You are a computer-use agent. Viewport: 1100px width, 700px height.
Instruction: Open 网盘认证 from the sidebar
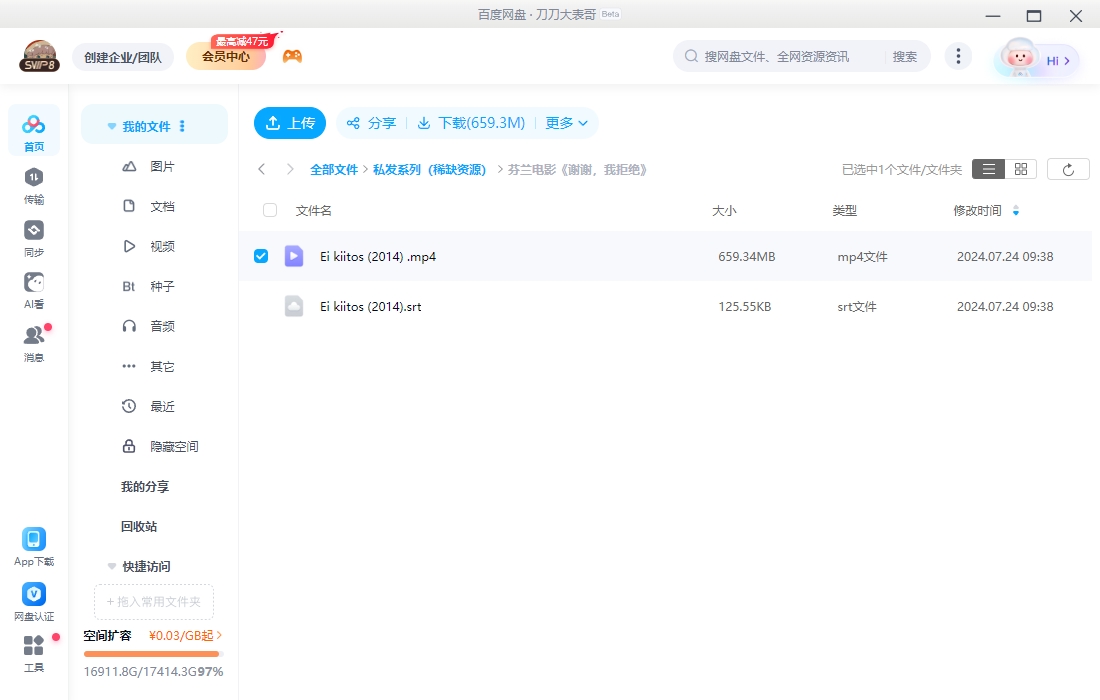33,598
